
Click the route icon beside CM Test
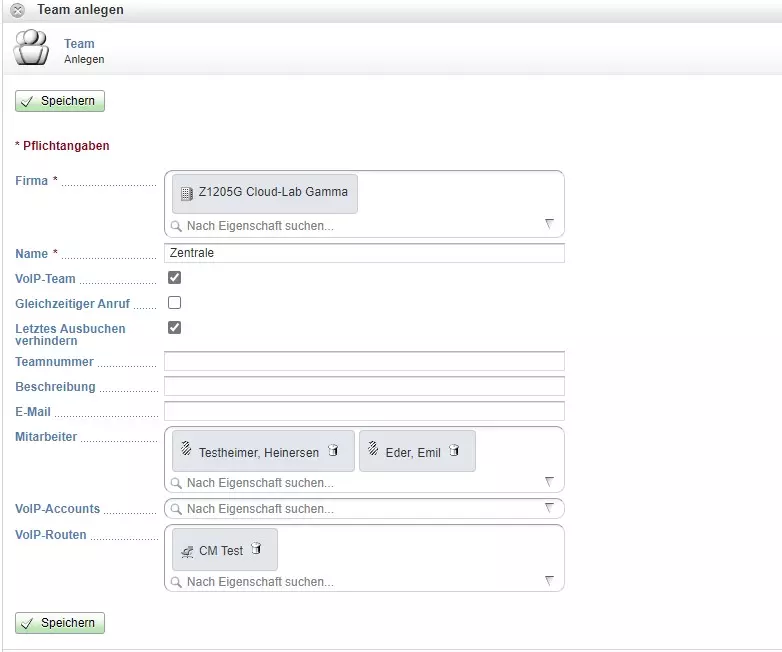(x=187, y=552)
